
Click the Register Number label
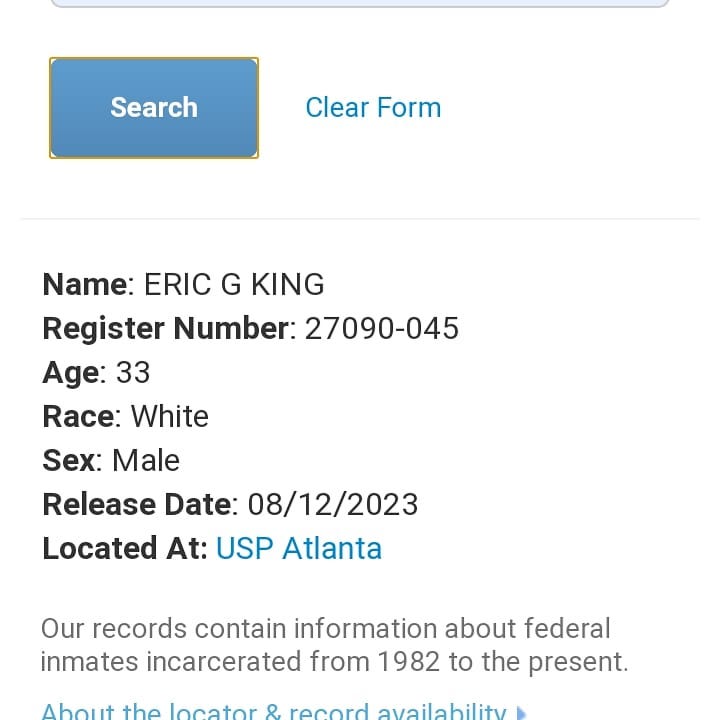point(166,329)
